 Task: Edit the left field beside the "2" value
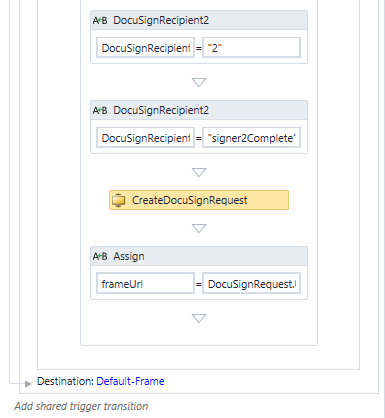145,48
